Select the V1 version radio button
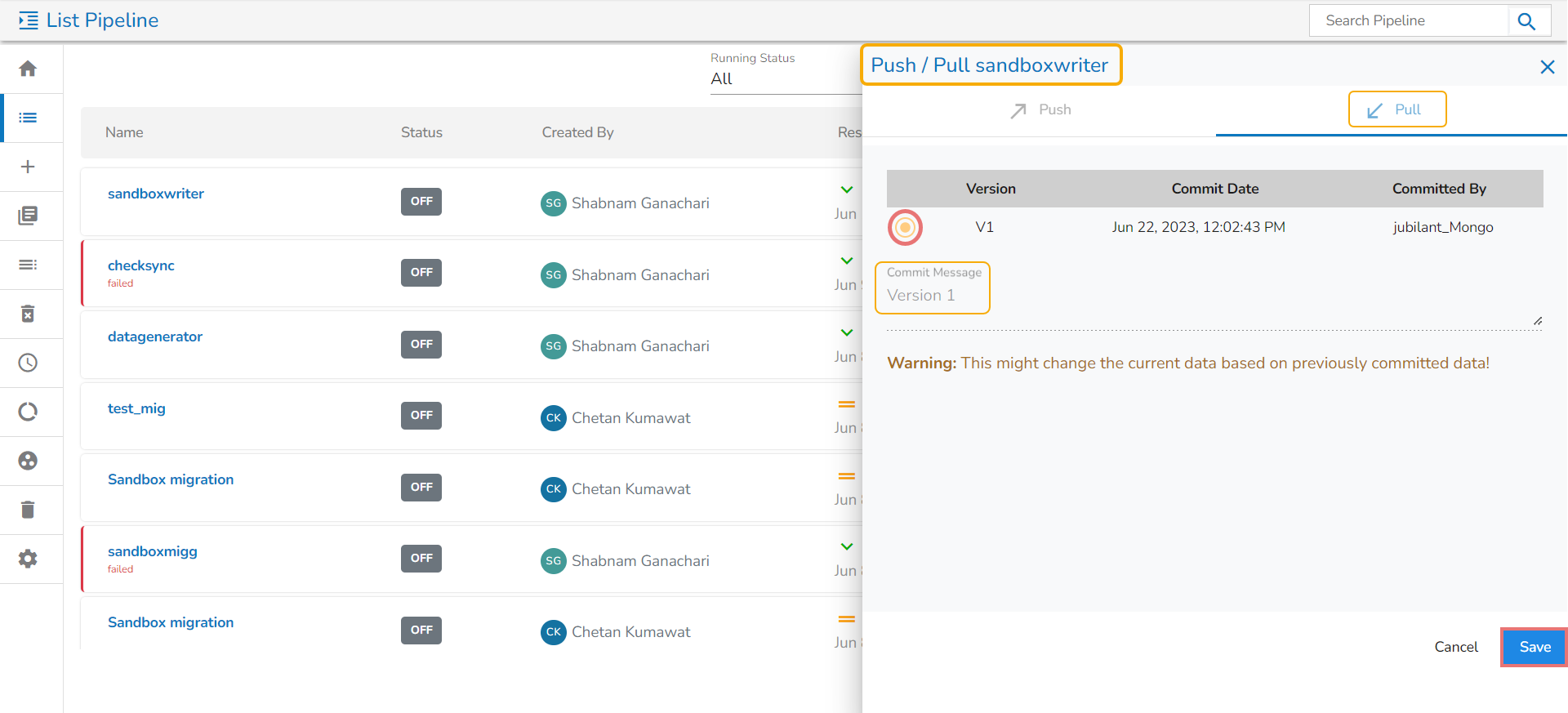 pyautogui.click(x=905, y=227)
